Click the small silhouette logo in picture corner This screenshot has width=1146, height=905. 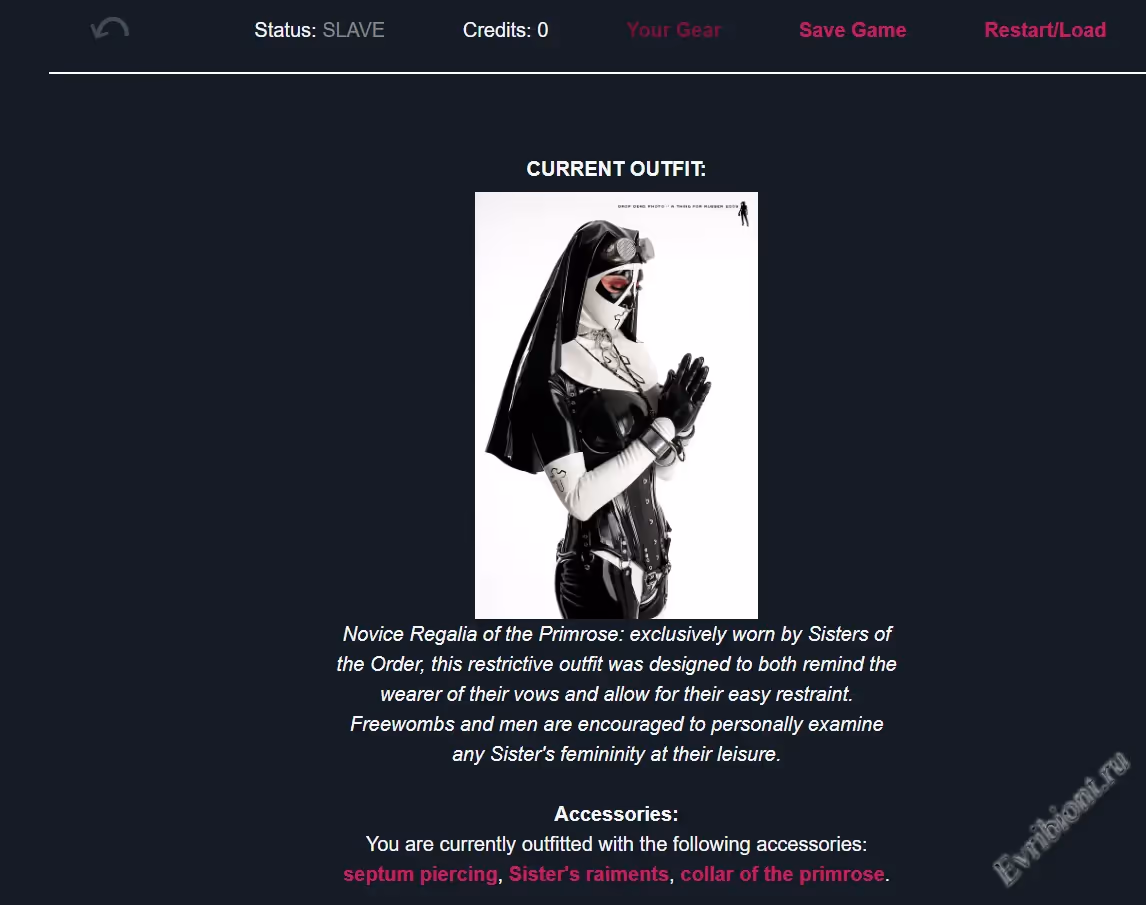click(x=744, y=213)
